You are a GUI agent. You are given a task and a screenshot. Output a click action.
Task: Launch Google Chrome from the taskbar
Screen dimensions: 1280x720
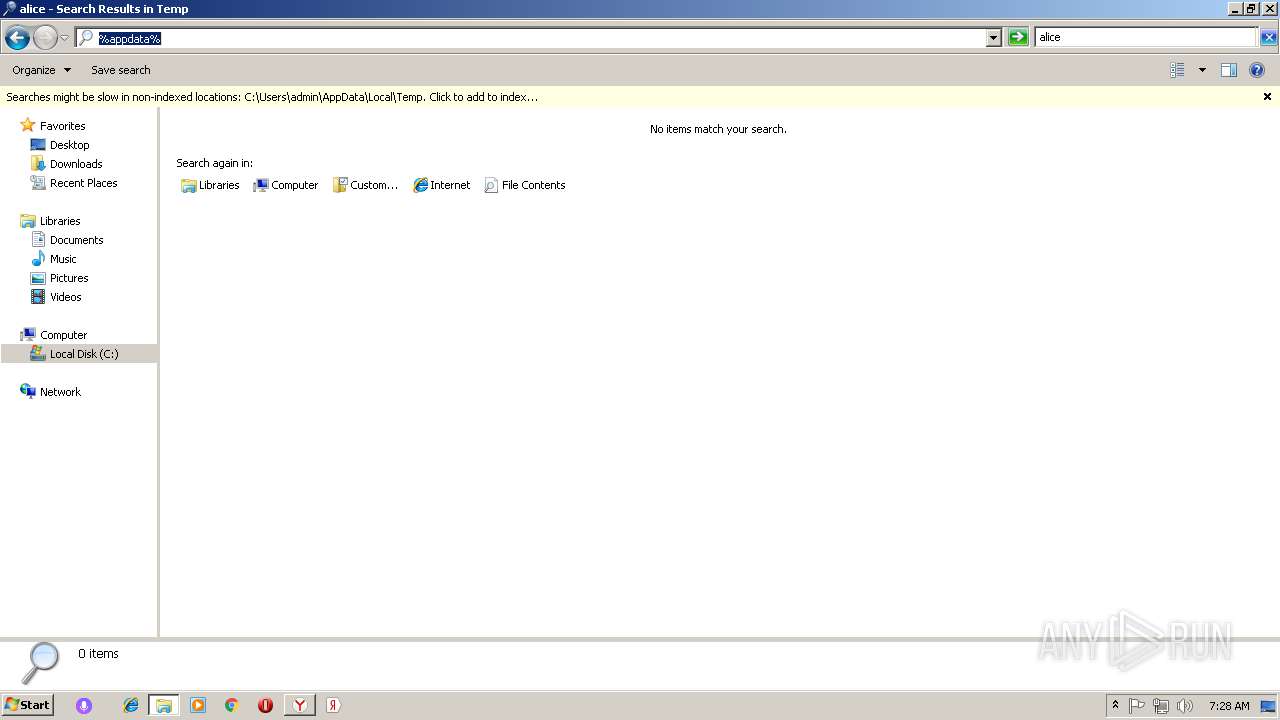[231, 705]
